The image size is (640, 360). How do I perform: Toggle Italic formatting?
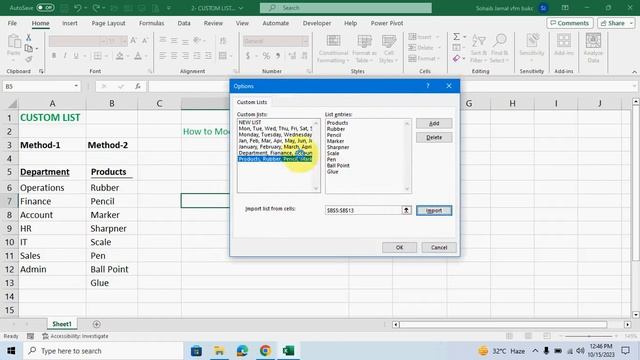(x=64, y=56)
